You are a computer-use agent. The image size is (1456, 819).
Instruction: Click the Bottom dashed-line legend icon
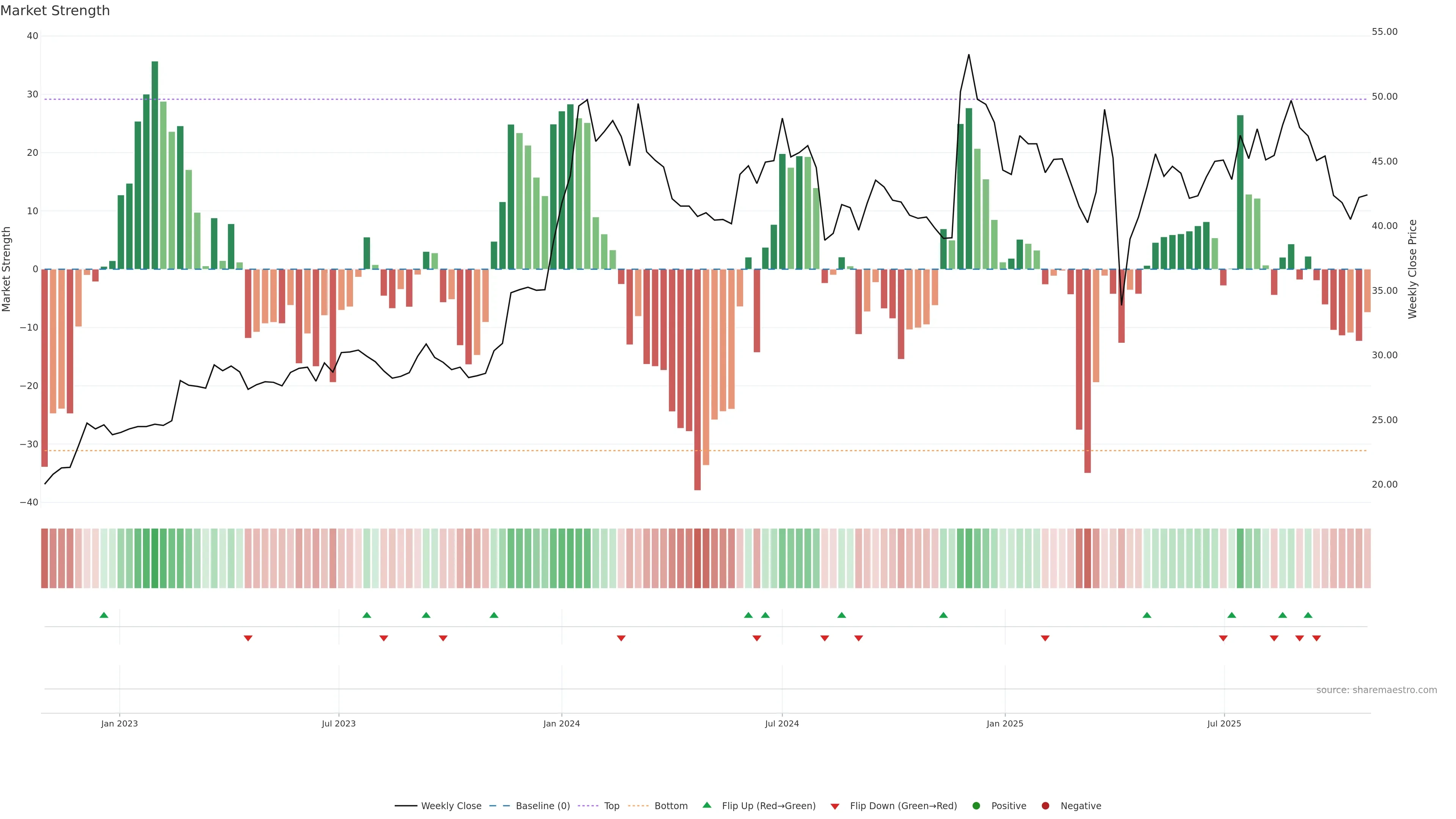(638, 806)
